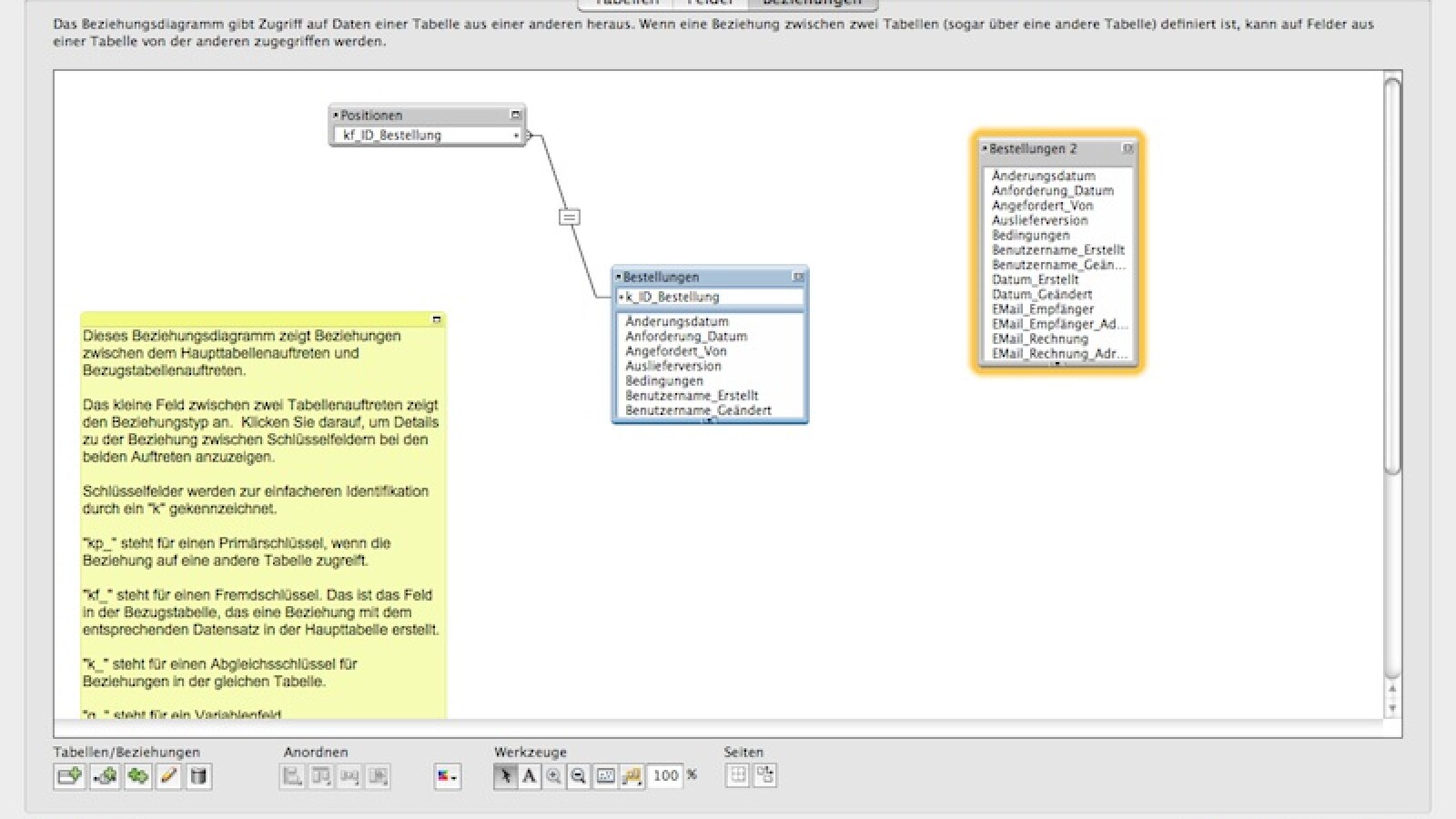Edit the 100% zoom percentage field

coord(669,776)
